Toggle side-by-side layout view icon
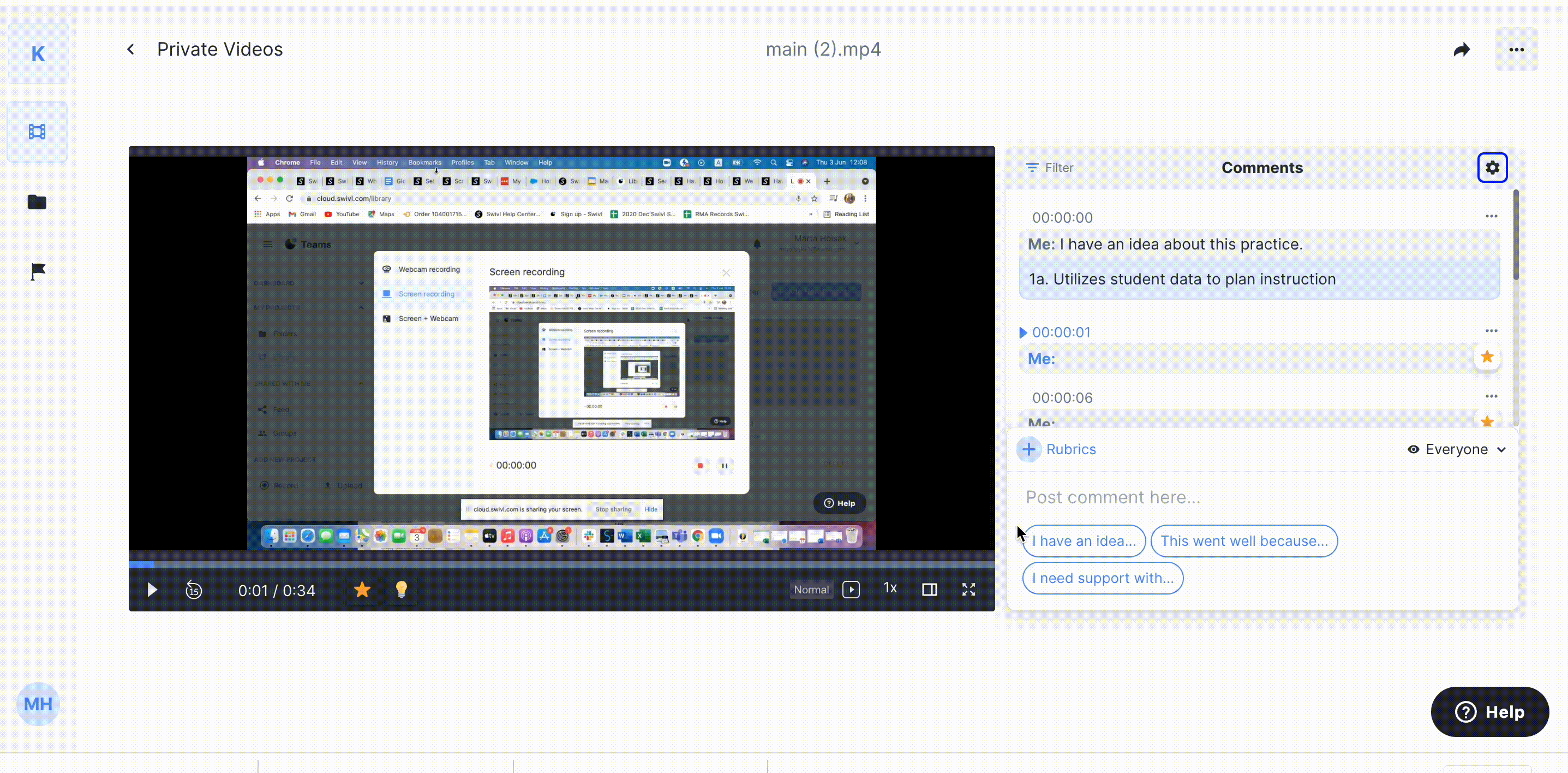Image resolution: width=1568 pixels, height=773 pixels. pyautogui.click(x=929, y=590)
